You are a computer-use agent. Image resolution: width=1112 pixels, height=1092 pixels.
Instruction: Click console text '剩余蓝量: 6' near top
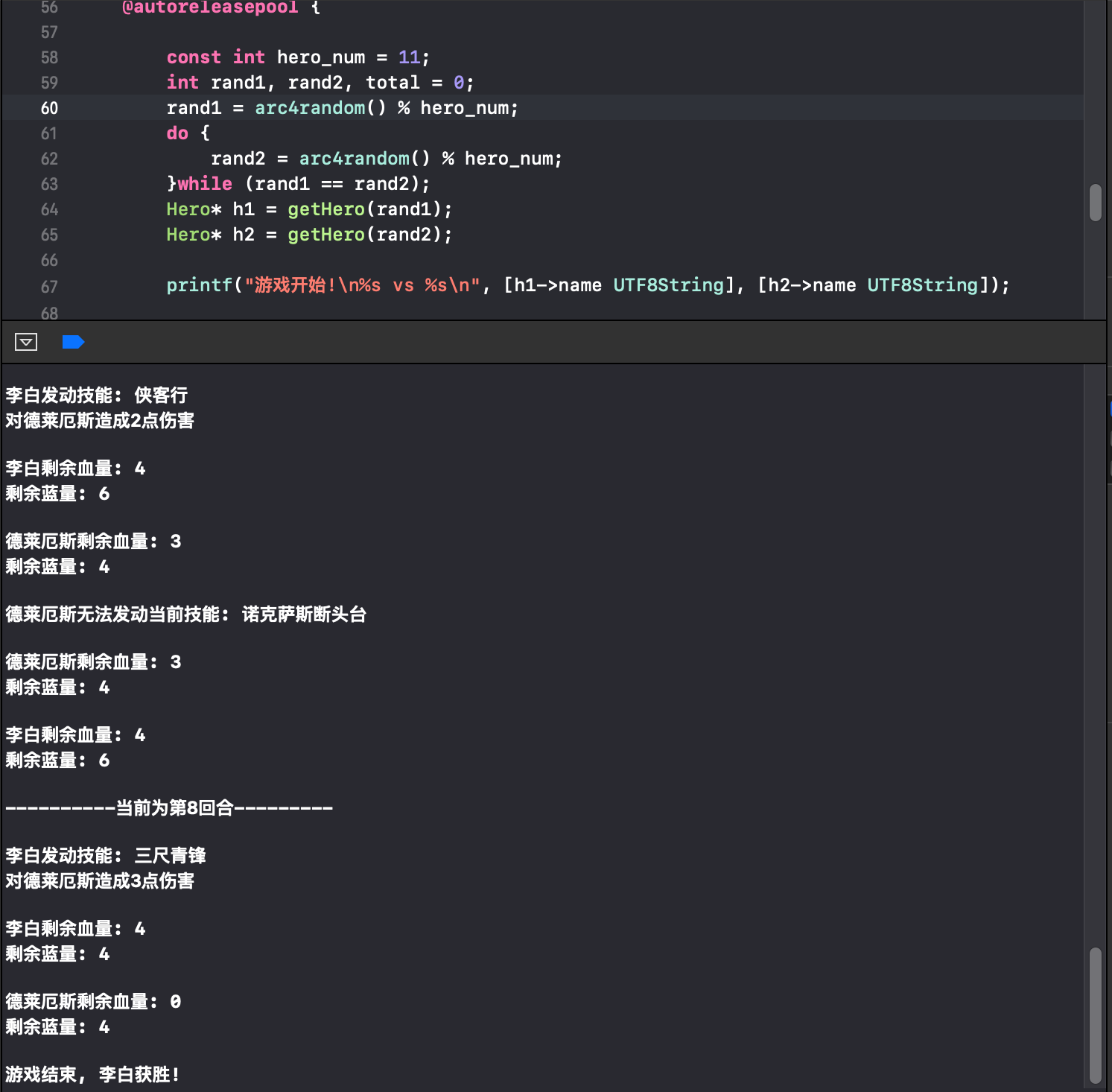pos(57,494)
